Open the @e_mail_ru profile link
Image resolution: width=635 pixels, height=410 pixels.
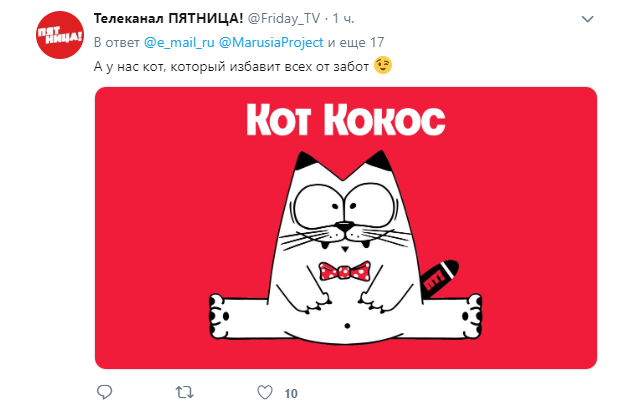click(179, 43)
